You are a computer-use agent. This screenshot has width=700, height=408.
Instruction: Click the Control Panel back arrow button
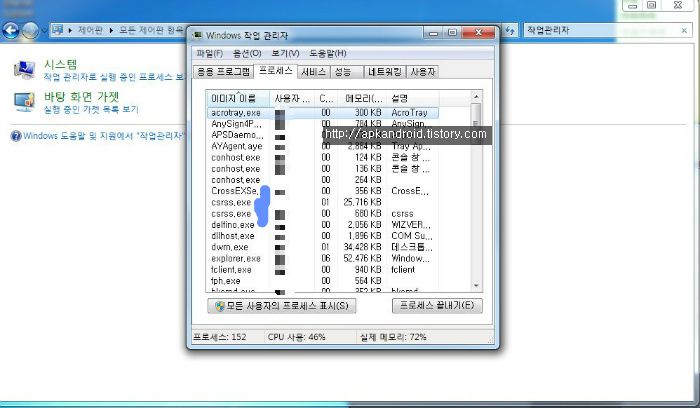(x=10, y=31)
